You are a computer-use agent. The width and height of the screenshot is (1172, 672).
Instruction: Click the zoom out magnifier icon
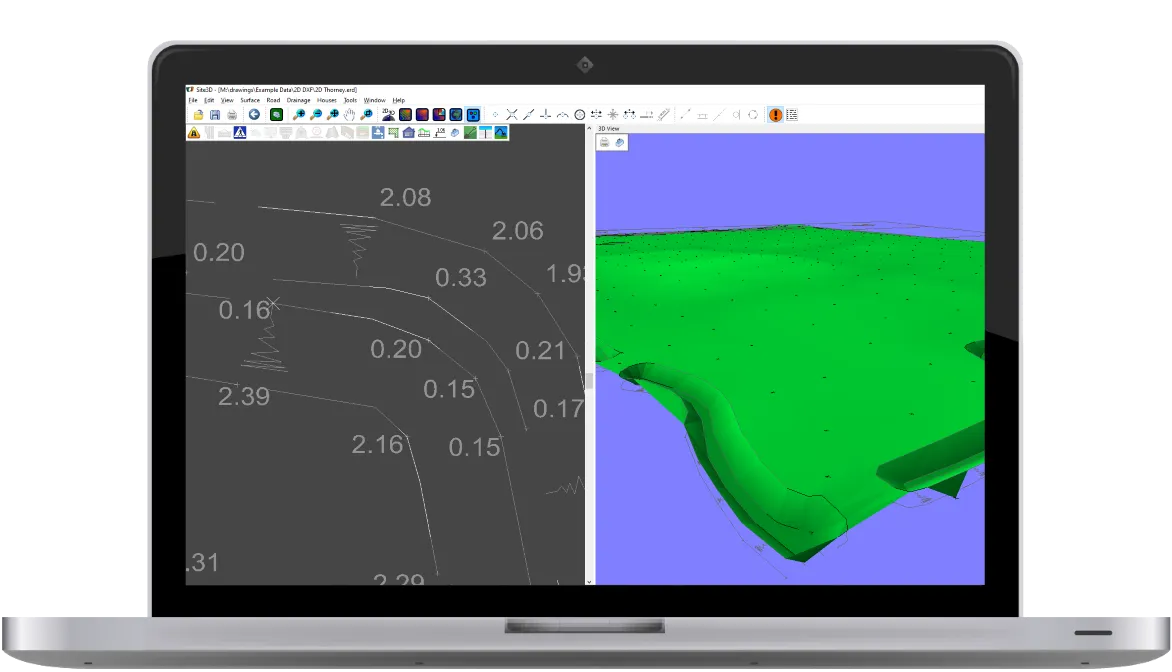316,115
